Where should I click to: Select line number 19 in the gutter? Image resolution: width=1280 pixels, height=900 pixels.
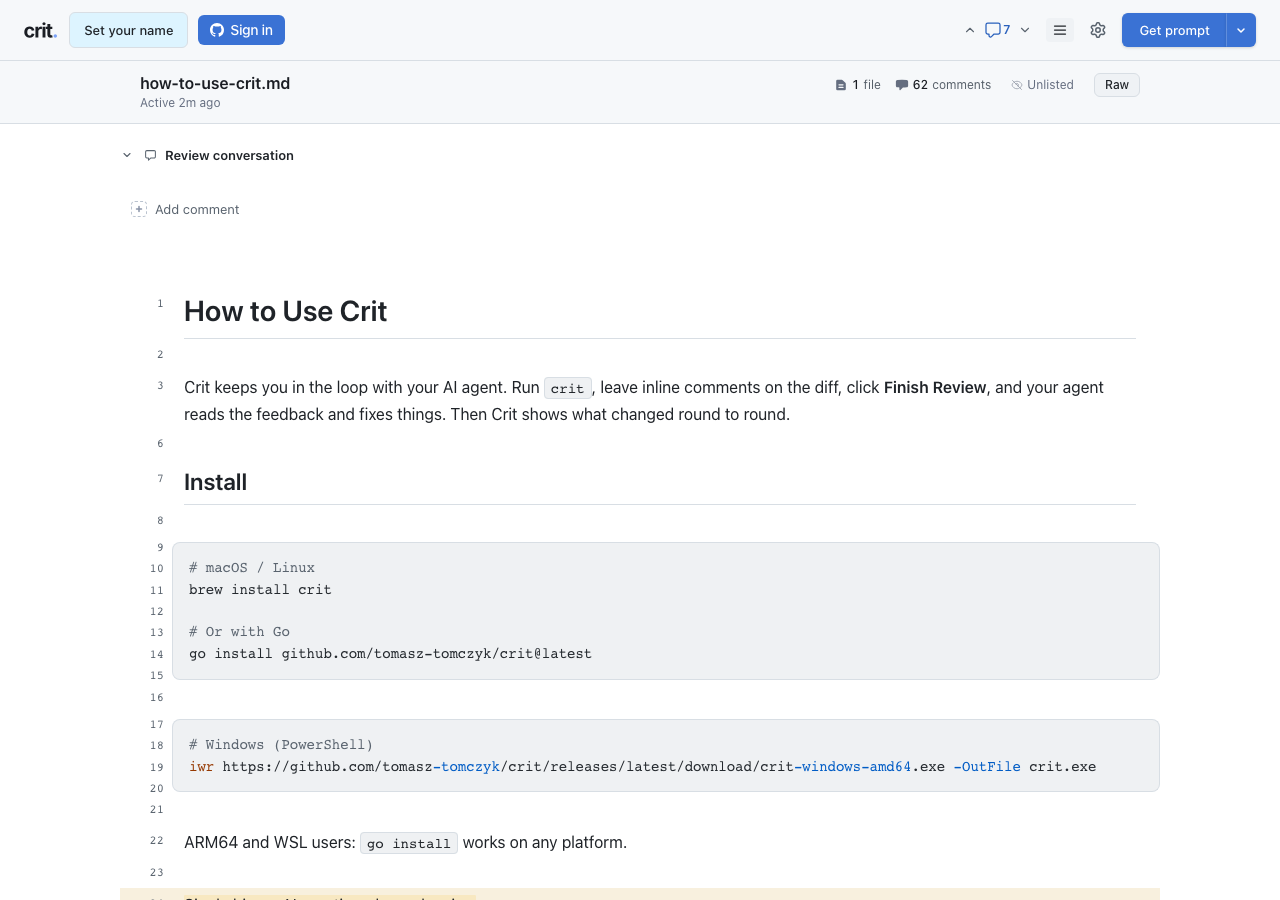pos(157,767)
